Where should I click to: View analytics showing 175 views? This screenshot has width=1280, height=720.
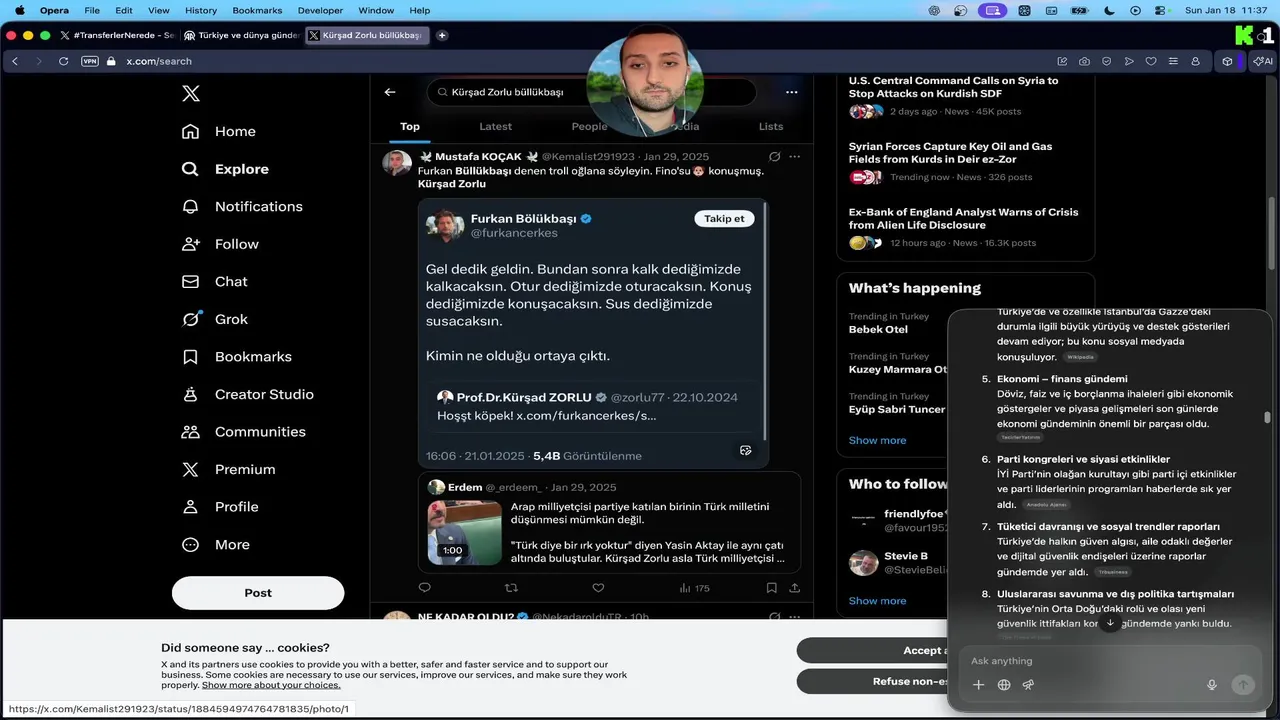tap(694, 588)
